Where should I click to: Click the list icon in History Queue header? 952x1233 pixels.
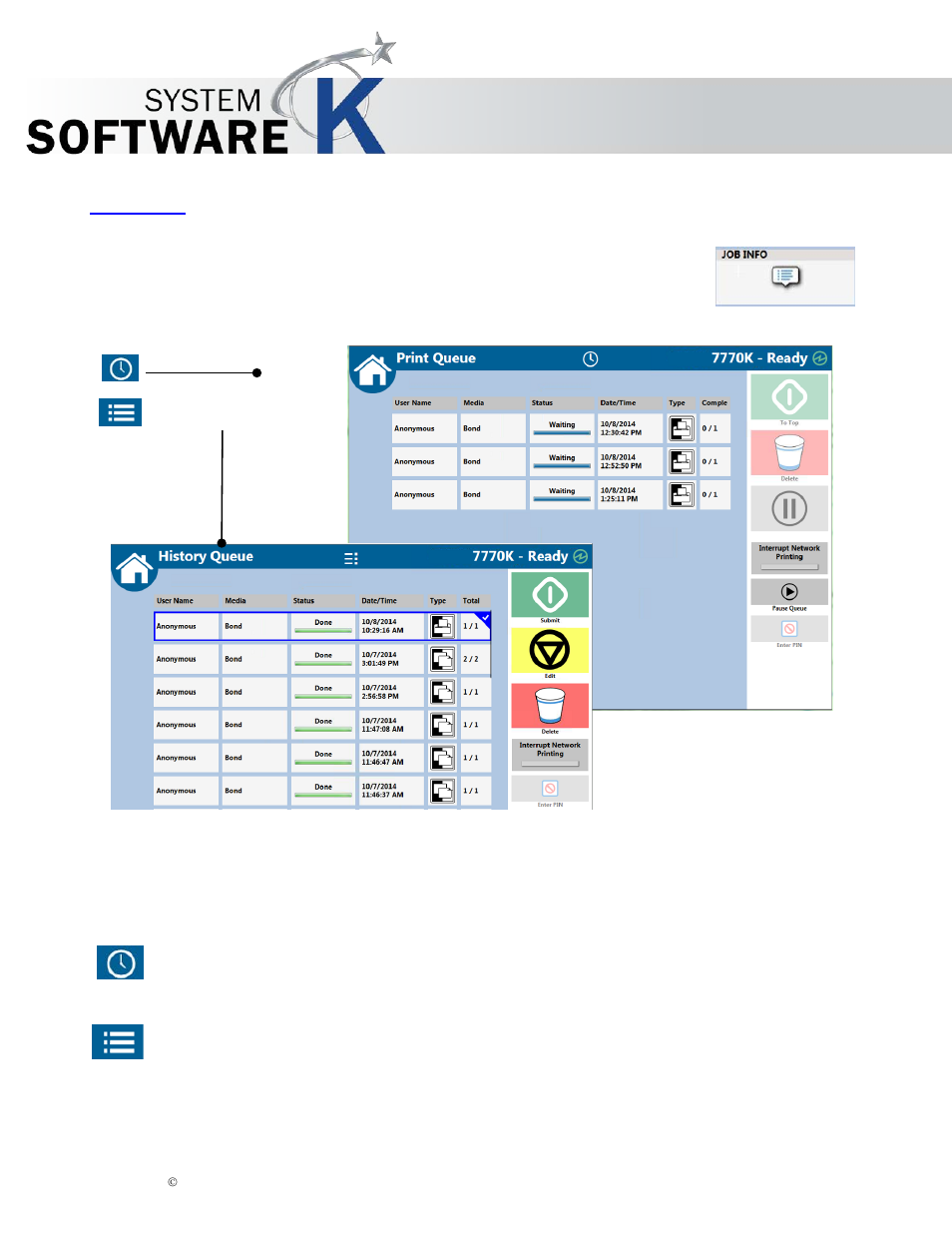click(351, 559)
